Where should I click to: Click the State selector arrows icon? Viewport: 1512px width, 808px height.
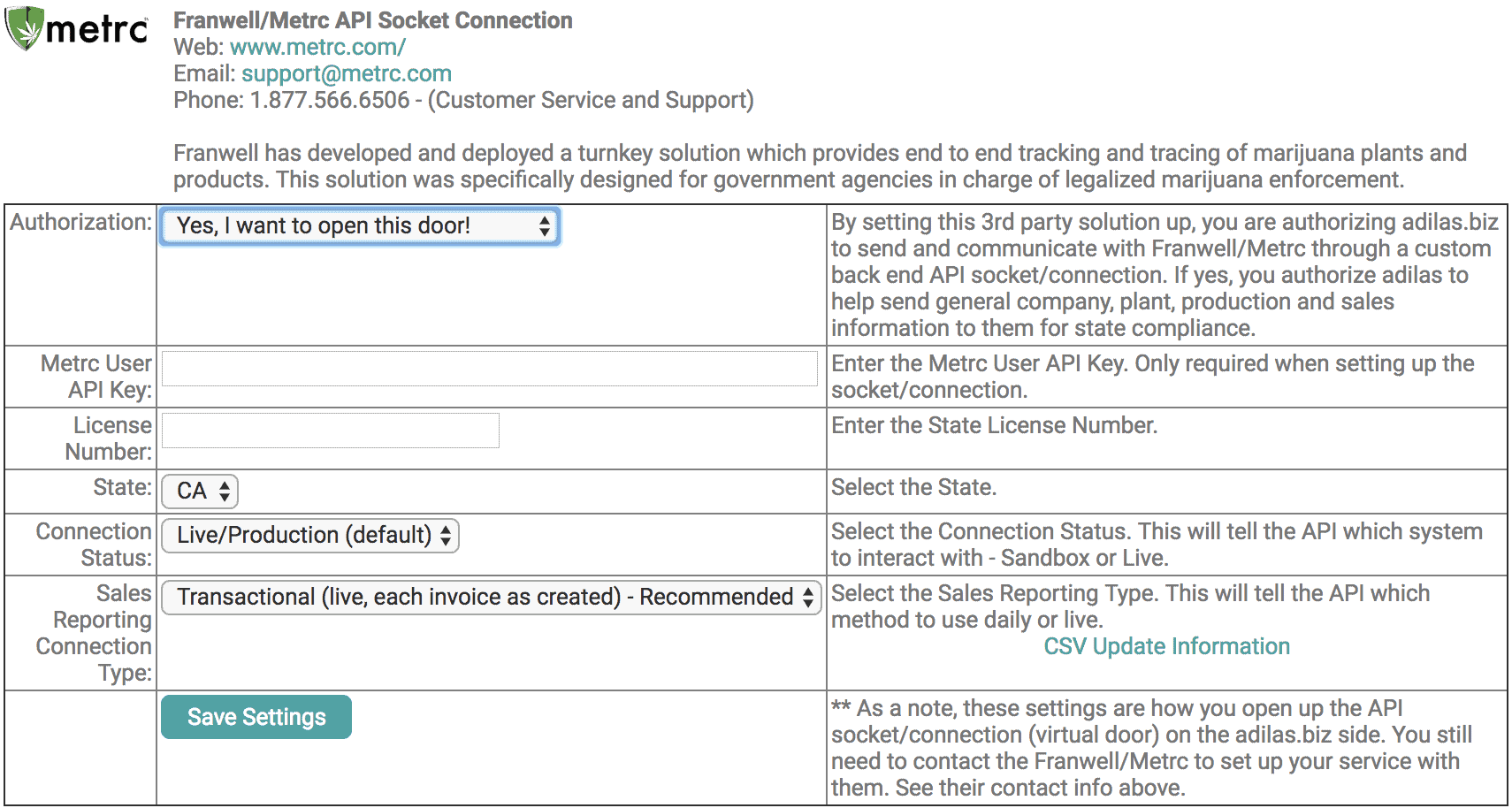(x=225, y=491)
